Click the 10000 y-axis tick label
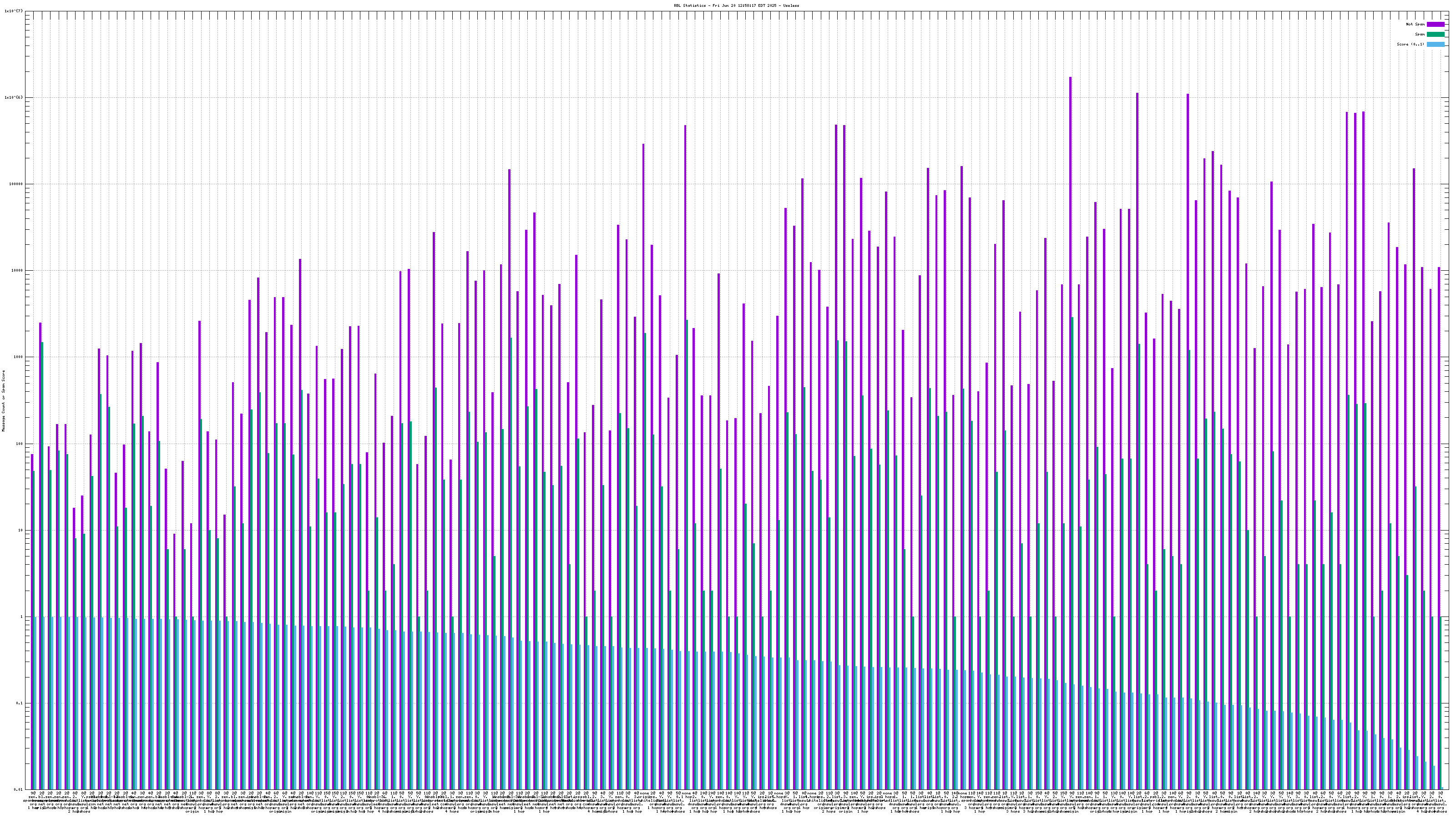1456x819 pixels. click(17, 270)
